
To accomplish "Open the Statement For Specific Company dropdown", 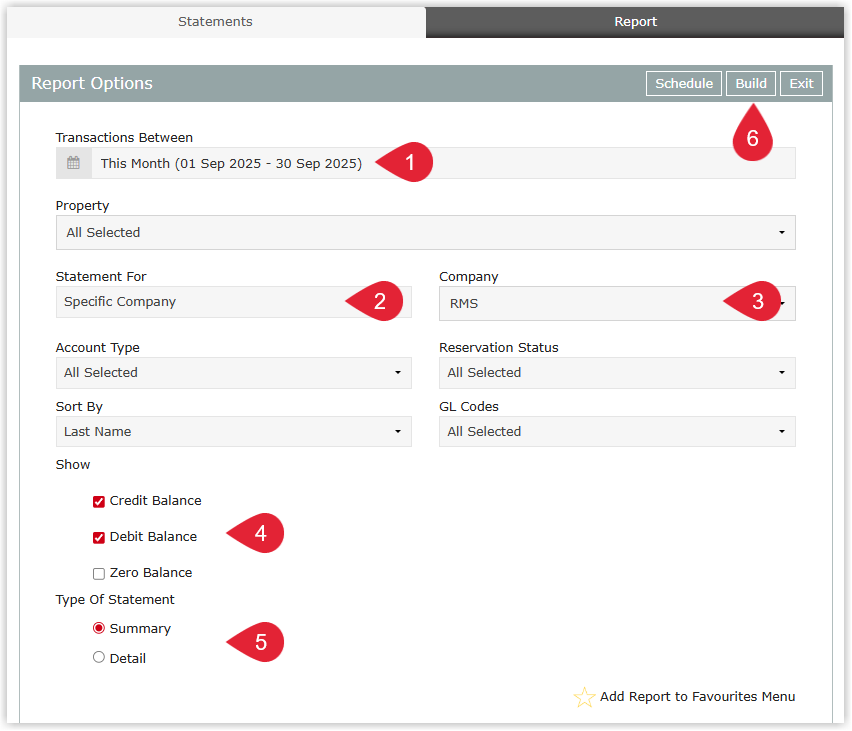I will [x=234, y=302].
